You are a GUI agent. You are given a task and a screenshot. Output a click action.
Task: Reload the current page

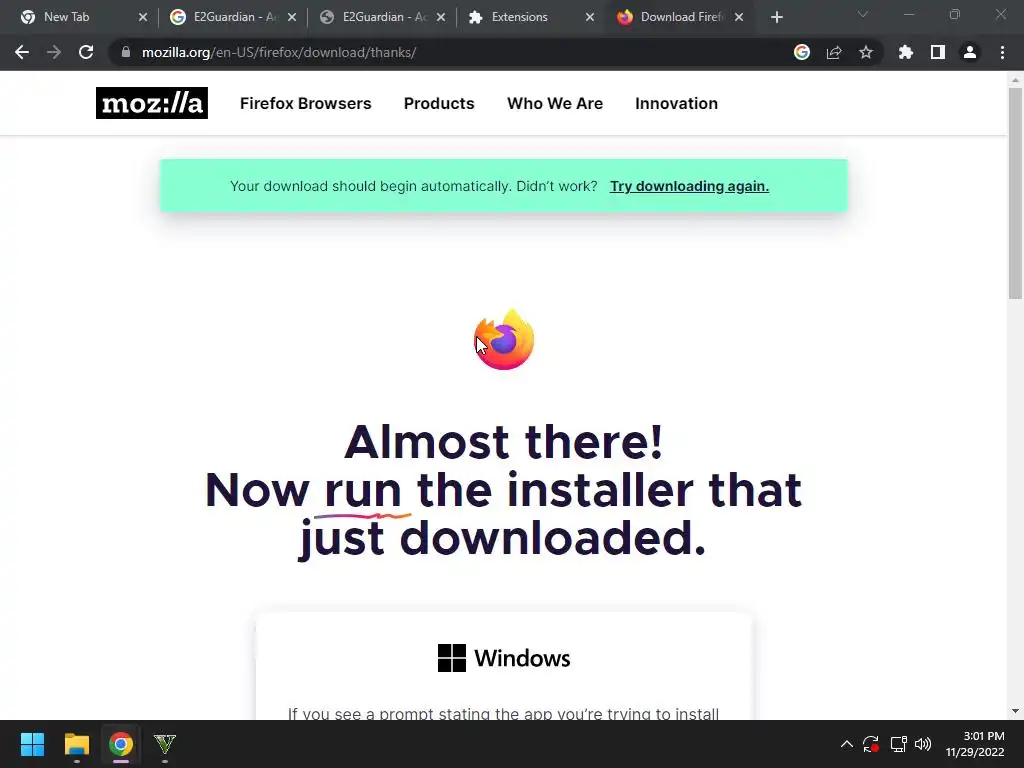pyautogui.click(x=86, y=52)
